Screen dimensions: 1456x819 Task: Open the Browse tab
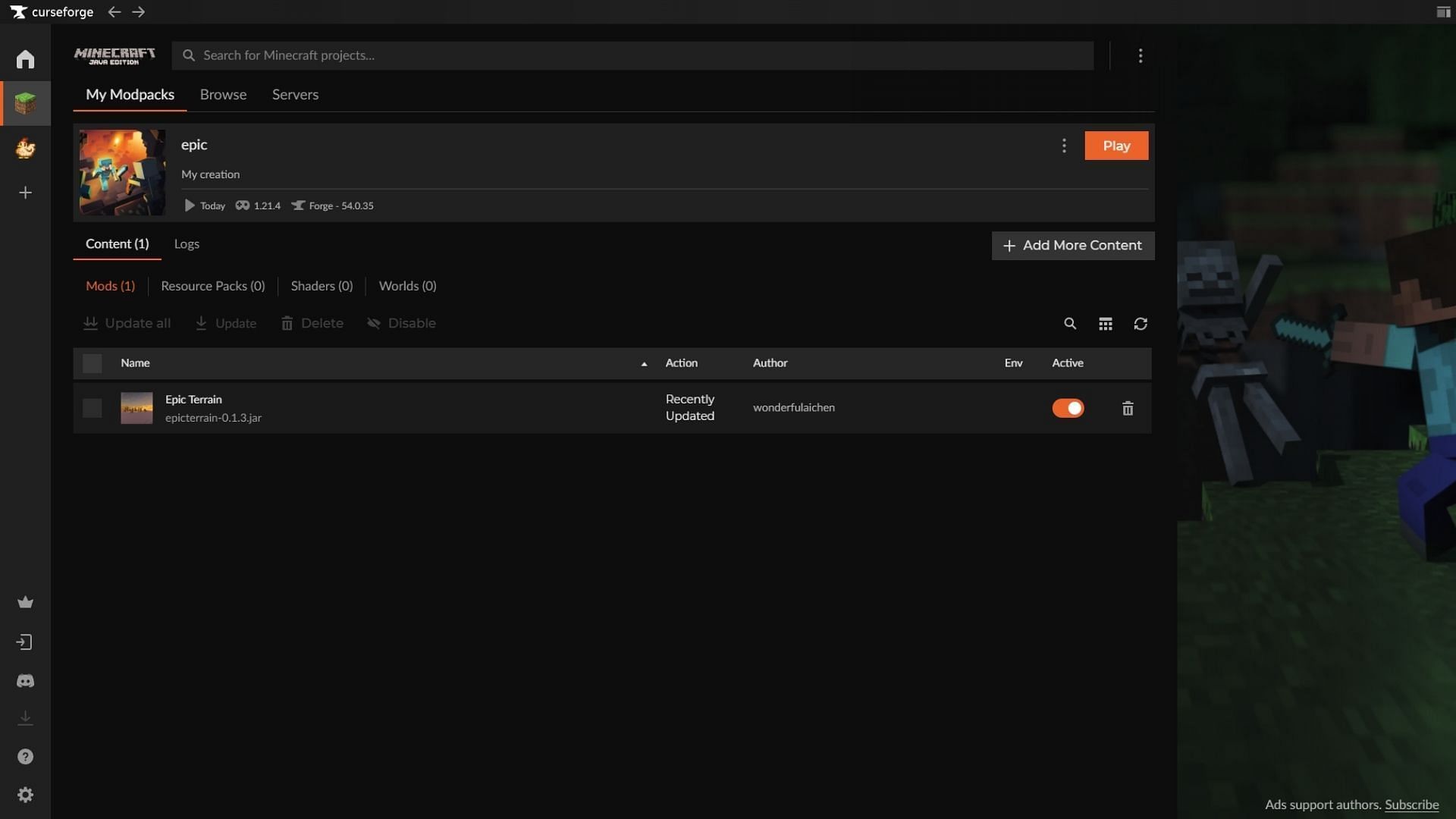tap(222, 94)
